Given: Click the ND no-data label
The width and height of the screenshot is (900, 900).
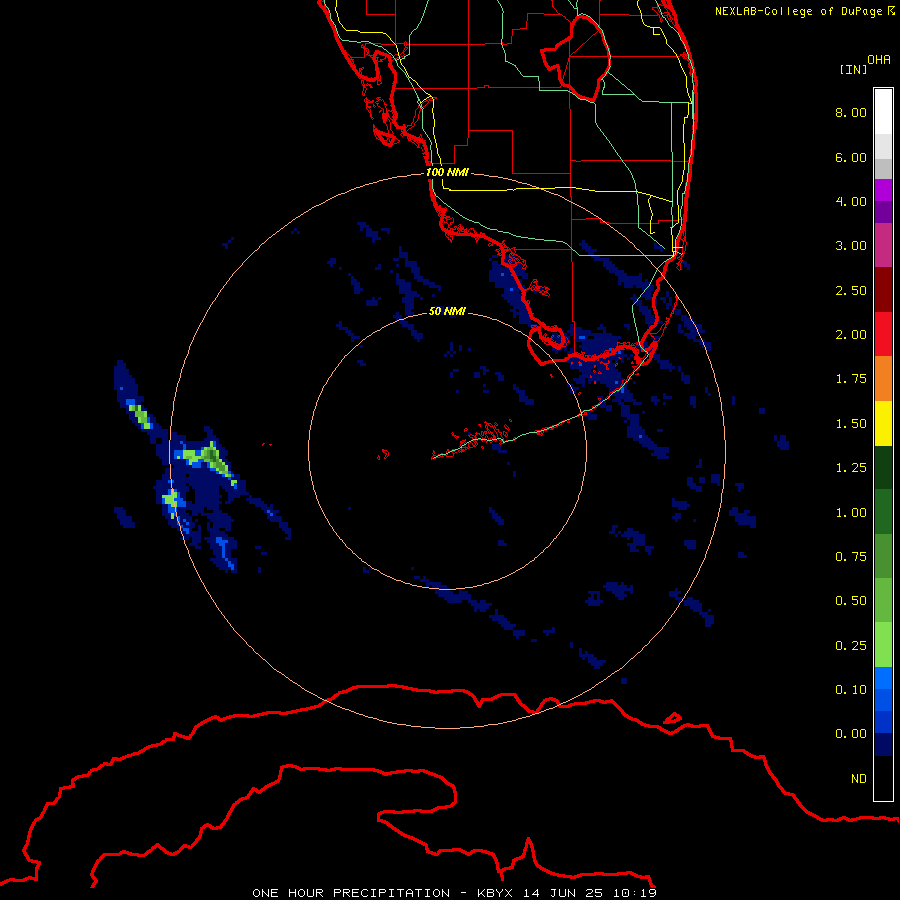Looking at the screenshot, I should pos(859,779).
